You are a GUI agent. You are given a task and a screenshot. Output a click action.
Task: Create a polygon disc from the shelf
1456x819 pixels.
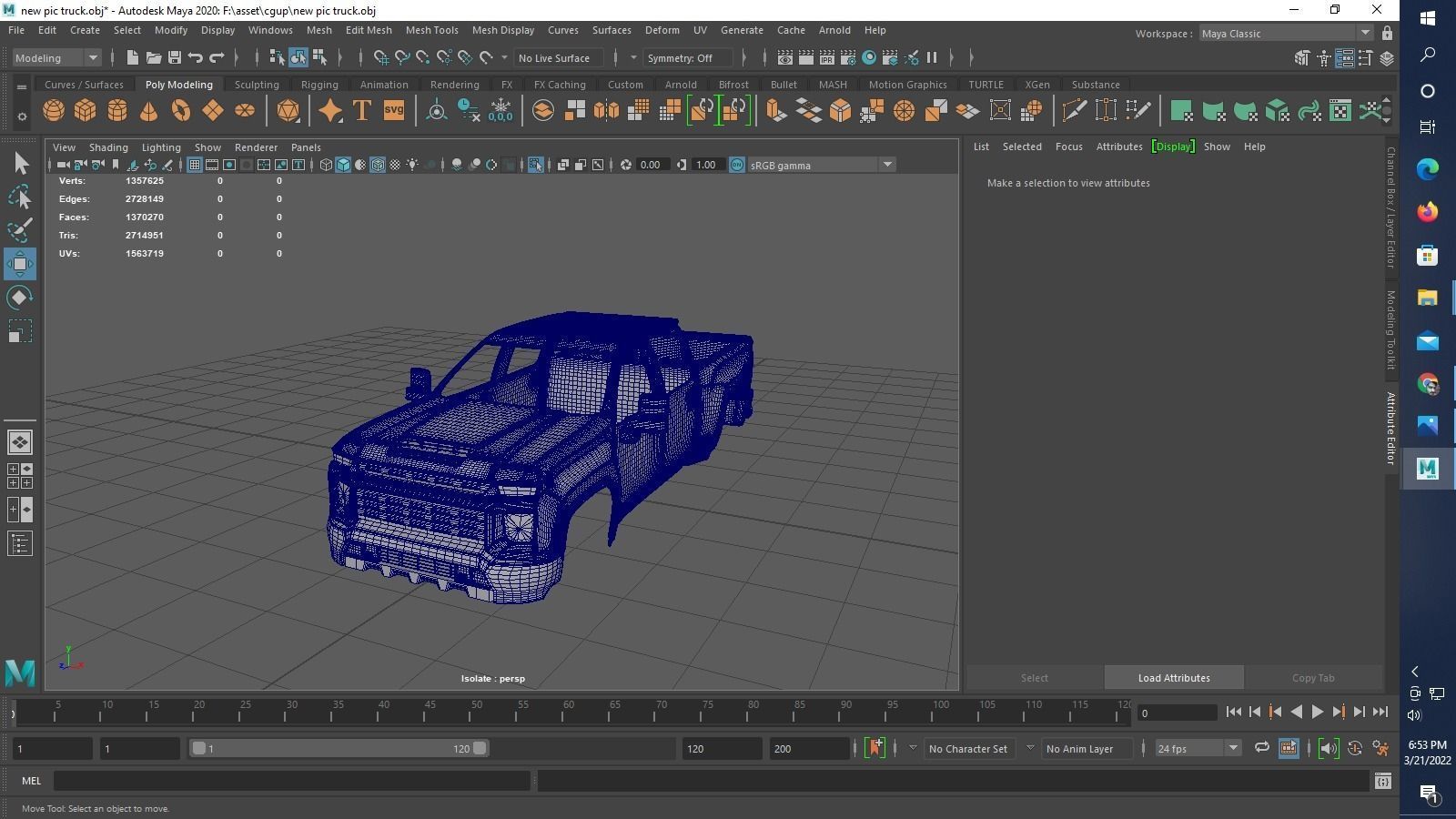245,111
